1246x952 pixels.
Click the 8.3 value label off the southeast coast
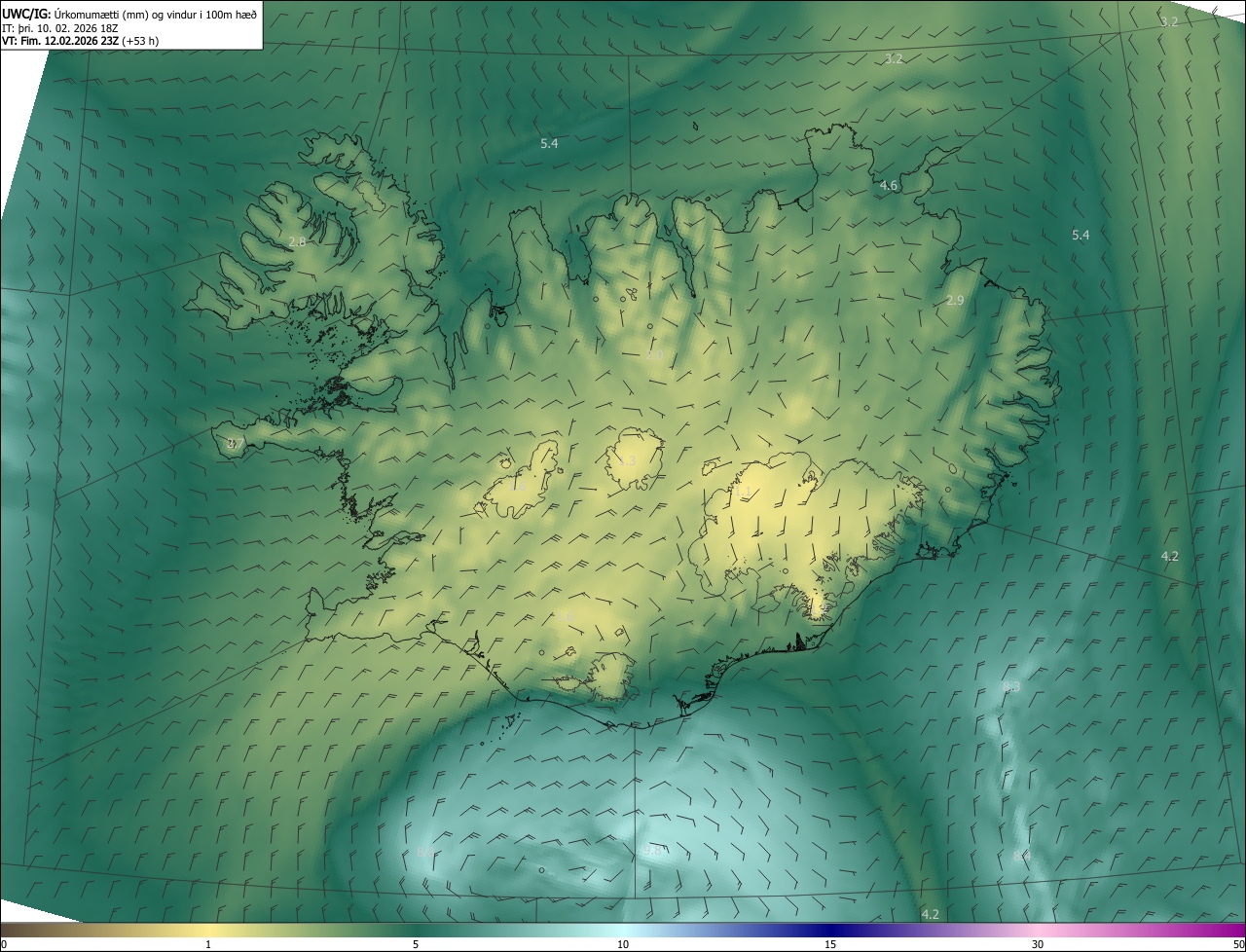[x=1011, y=687]
